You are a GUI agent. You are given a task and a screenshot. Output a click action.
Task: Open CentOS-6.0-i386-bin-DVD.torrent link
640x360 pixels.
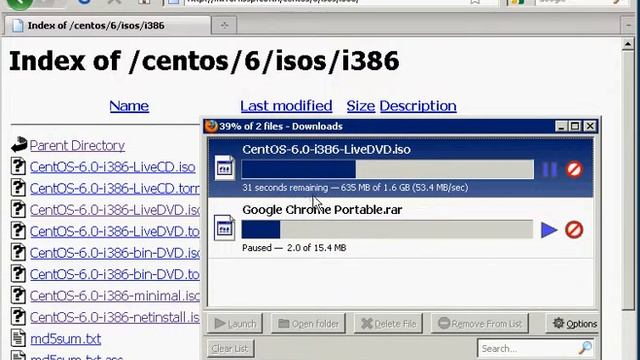tap(115, 274)
